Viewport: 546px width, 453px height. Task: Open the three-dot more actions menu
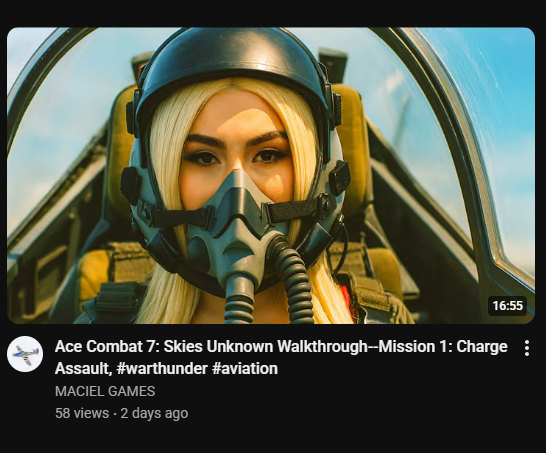pyautogui.click(x=527, y=348)
